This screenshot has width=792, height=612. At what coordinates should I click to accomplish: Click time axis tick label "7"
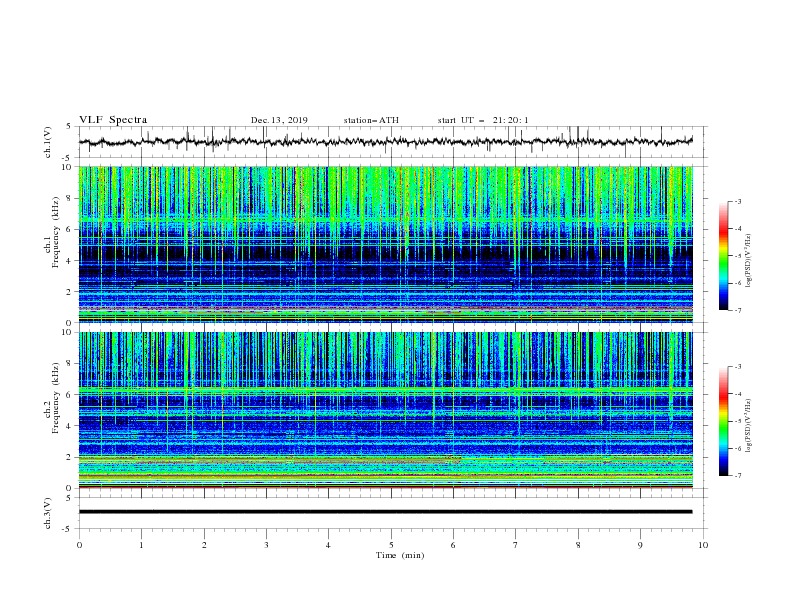click(516, 545)
